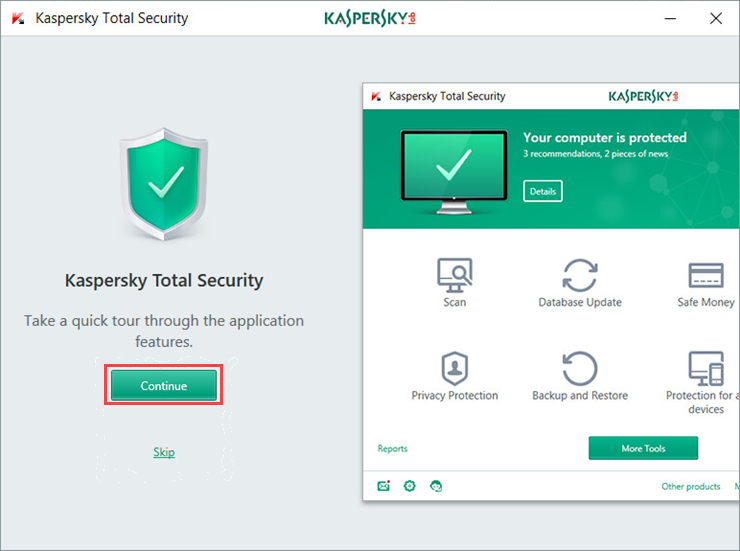Image resolution: width=740 pixels, height=551 pixels.
Task: Close the Kaspersky Total Security window
Action: click(x=715, y=18)
